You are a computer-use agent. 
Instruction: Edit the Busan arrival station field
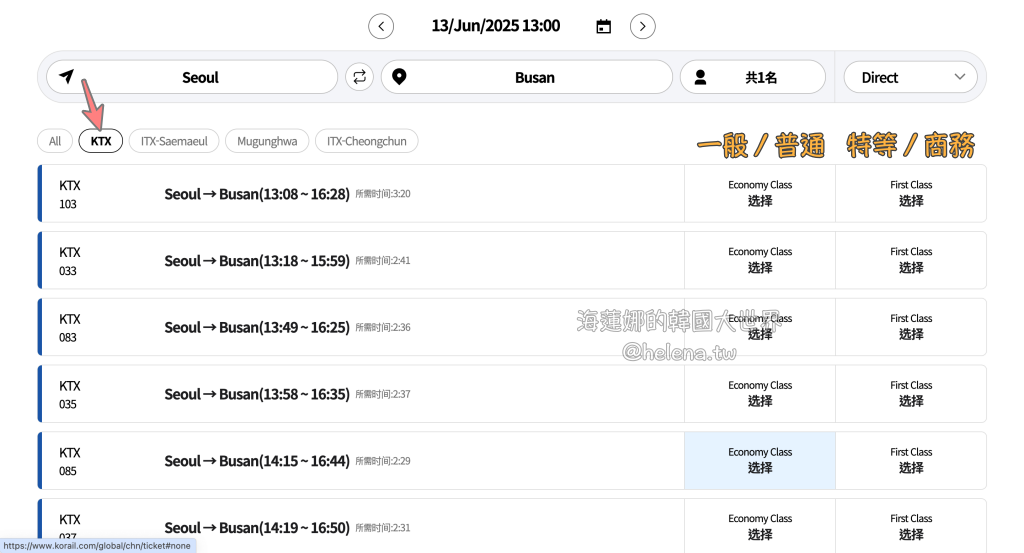[x=527, y=77]
